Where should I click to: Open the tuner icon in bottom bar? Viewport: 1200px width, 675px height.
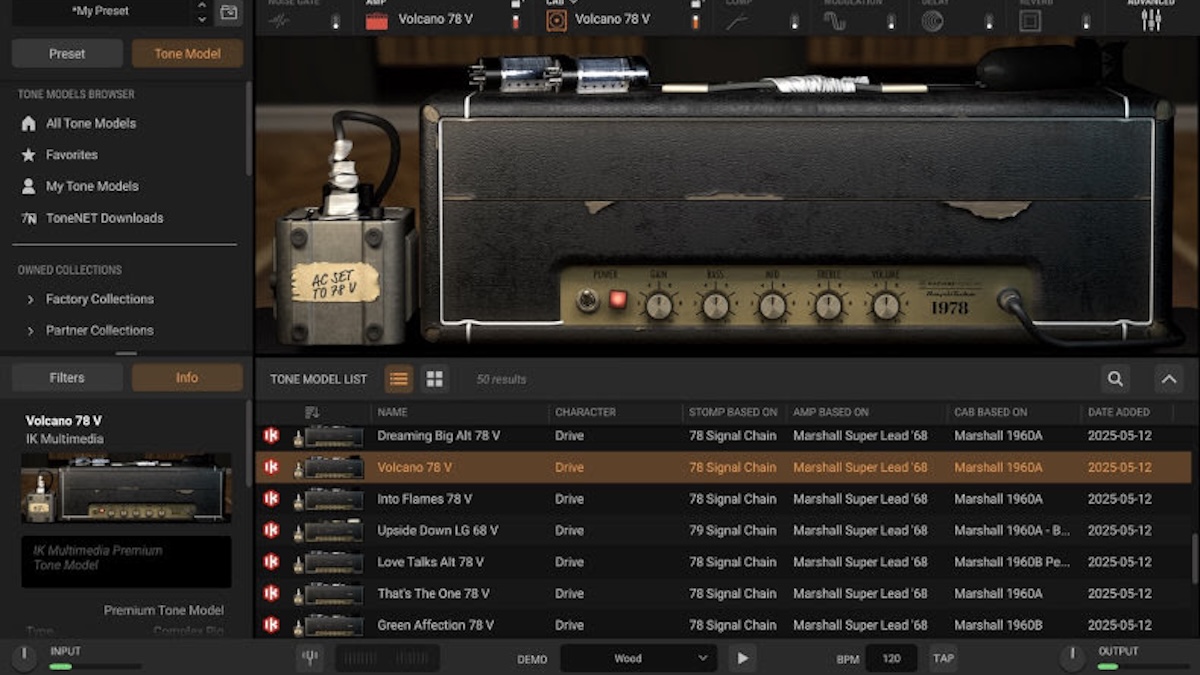coord(310,658)
